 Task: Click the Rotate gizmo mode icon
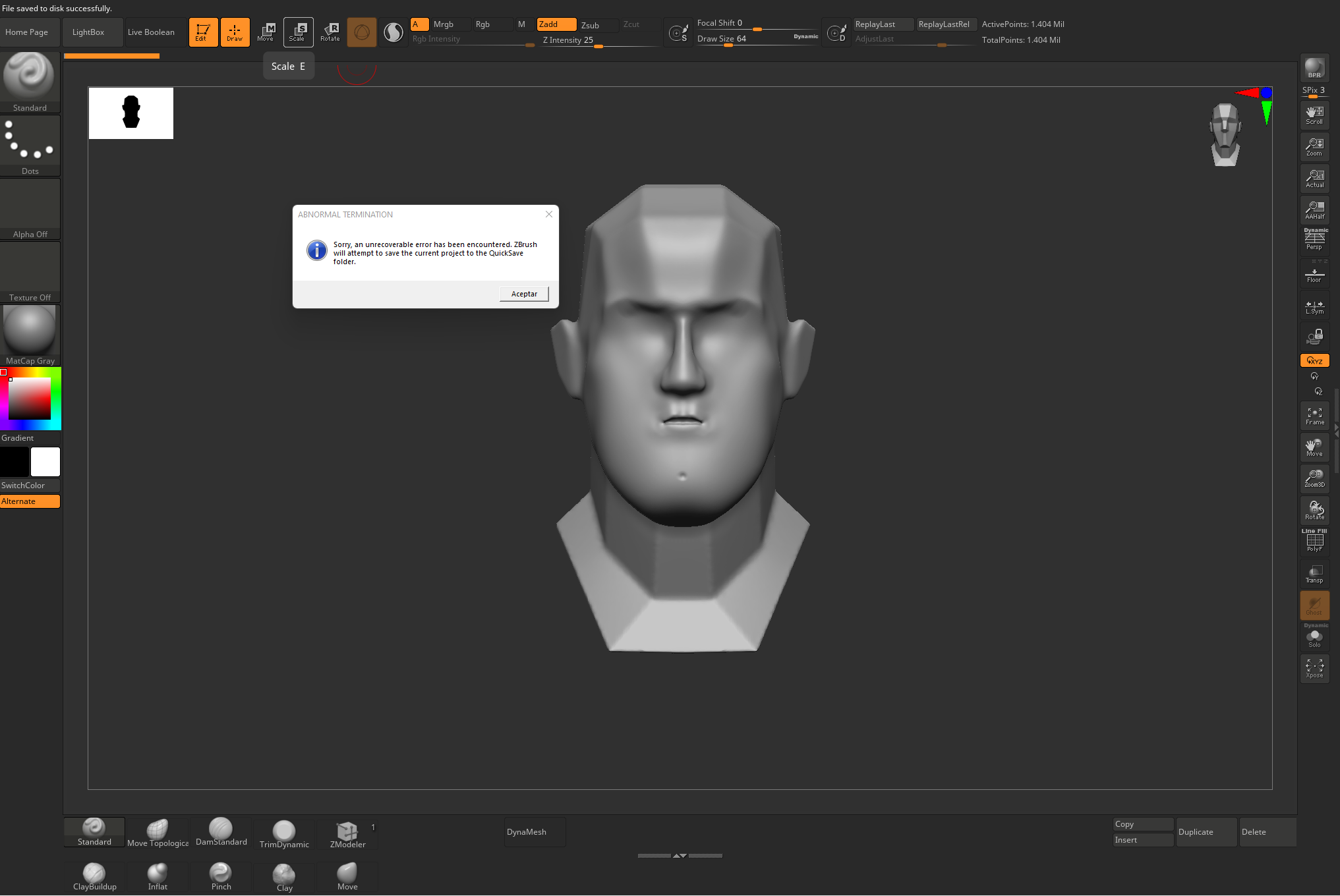(x=330, y=32)
